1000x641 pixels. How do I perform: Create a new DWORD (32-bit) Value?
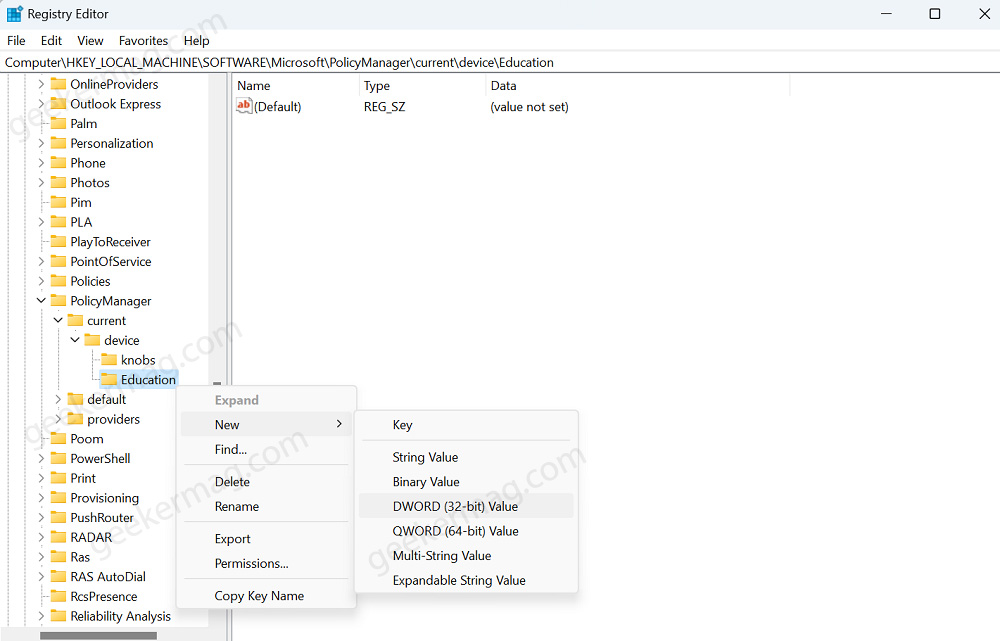466,506
